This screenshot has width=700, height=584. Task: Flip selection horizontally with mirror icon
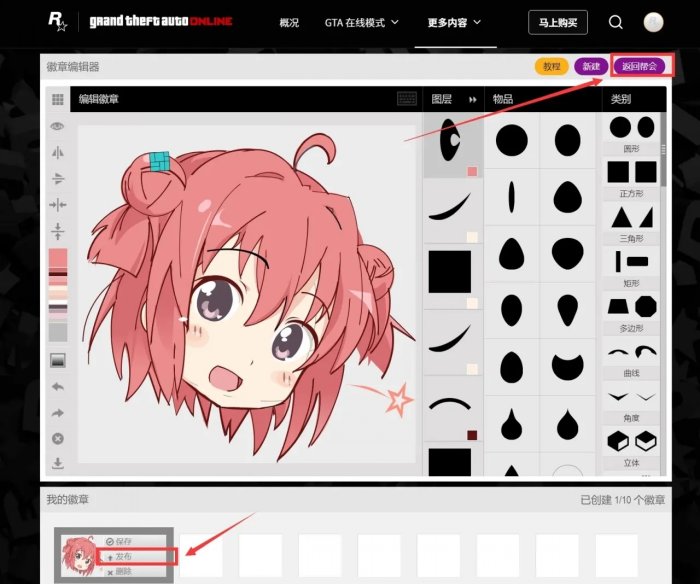tap(58, 153)
